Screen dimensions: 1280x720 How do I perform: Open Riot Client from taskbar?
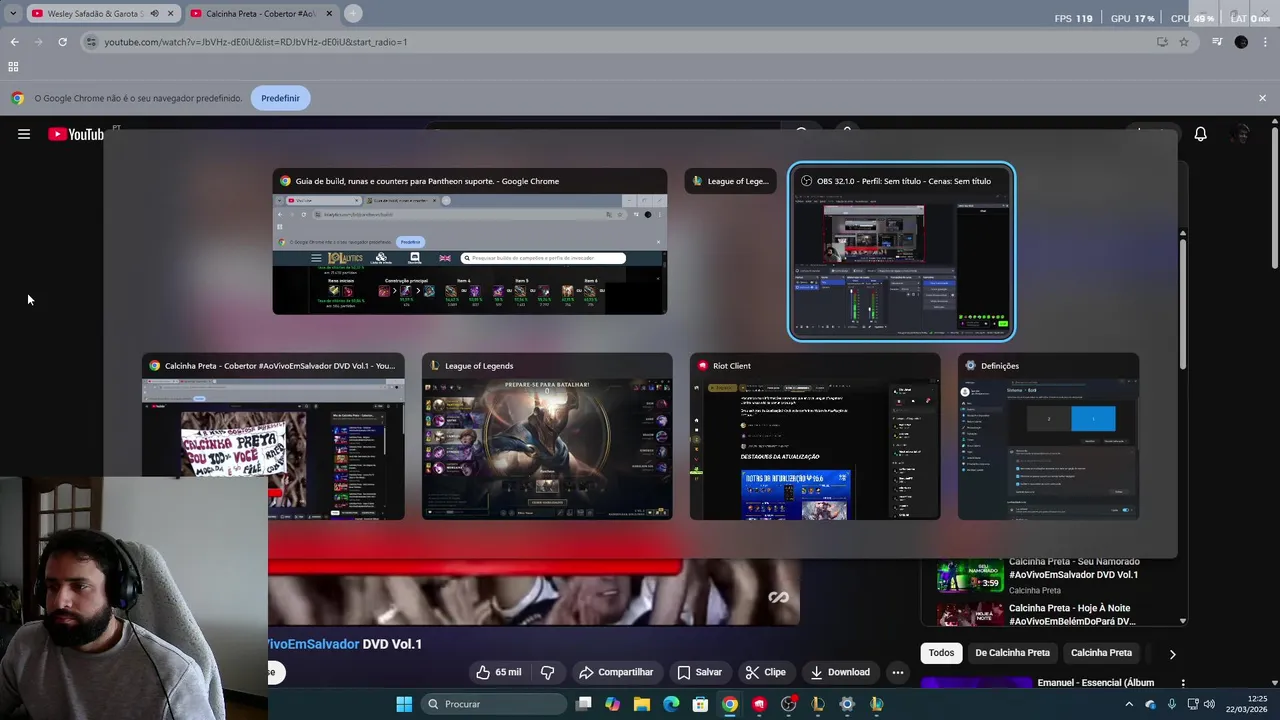click(x=759, y=704)
